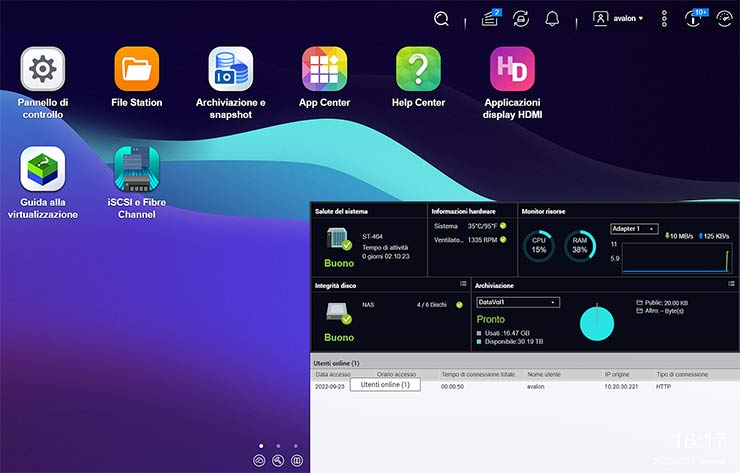Expand the DataVol1 volume dropdown
This screenshot has width=740, height=473.
(x=517, y=302)
